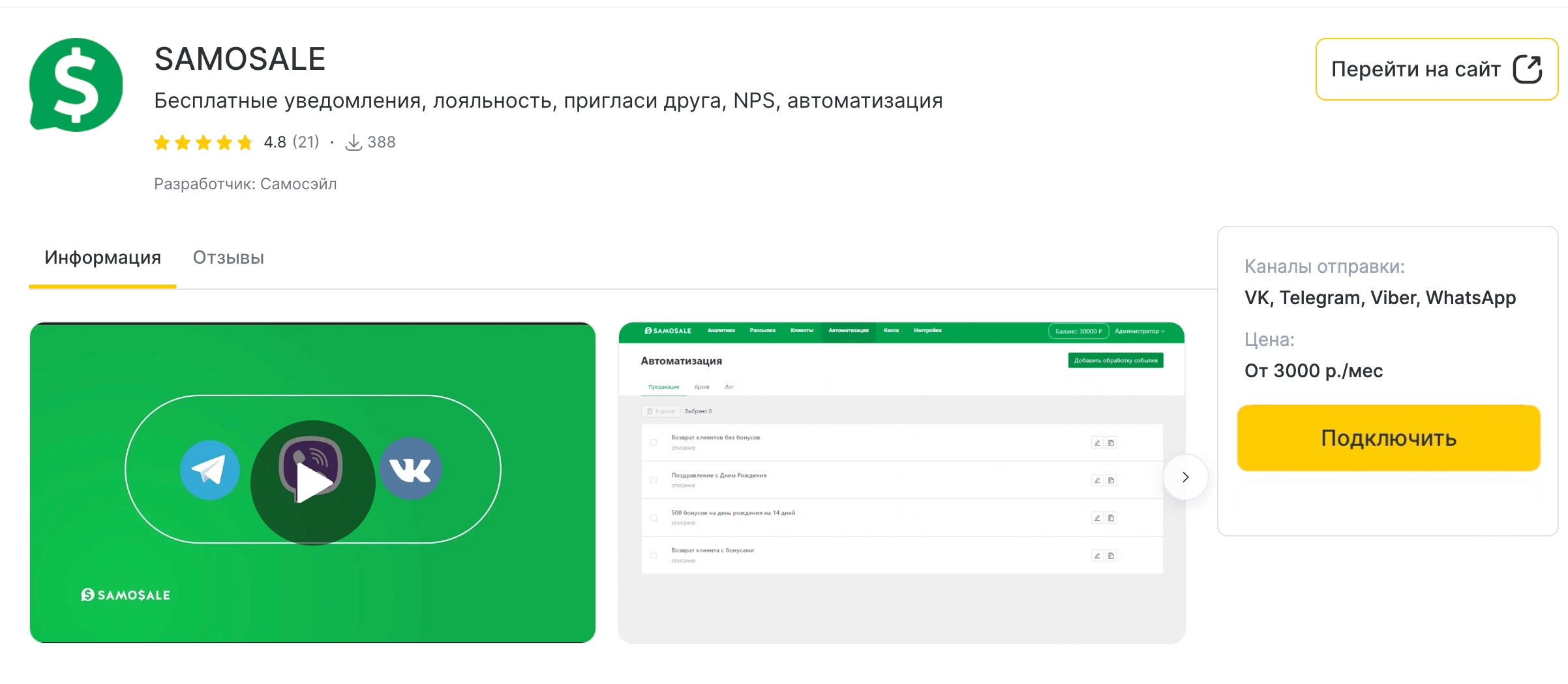Click the SAMOSALE app title
The image size is (1568, 684).
tap(240, 59)
